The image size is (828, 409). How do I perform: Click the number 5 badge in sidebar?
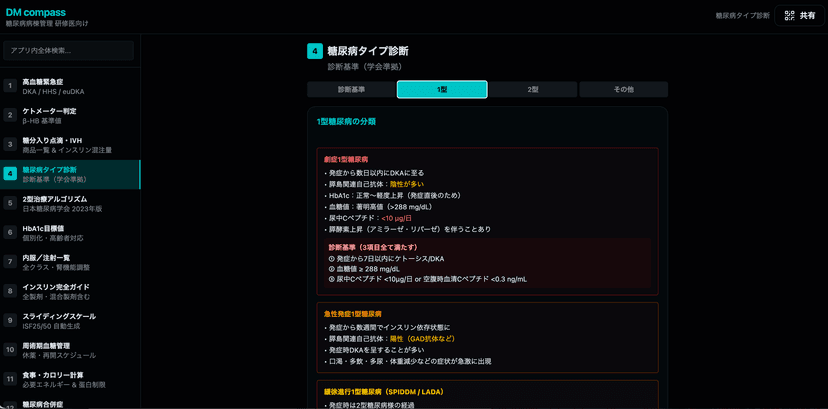[x=10, y=203]
